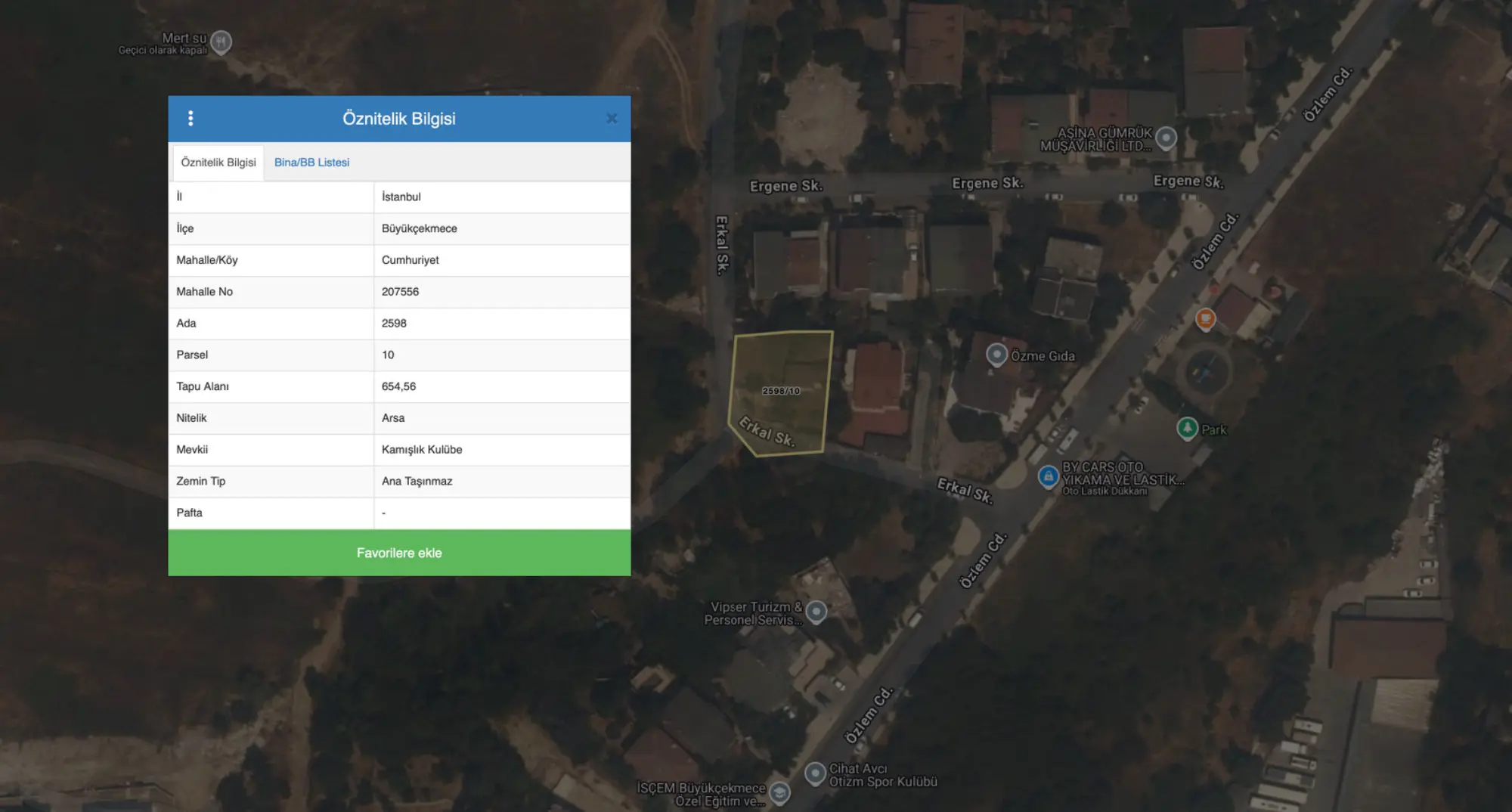Click the Nitelik value Arsa
Image resolution: width=1512 pixels, height=812 pixels.
click(x=502, y=418)
